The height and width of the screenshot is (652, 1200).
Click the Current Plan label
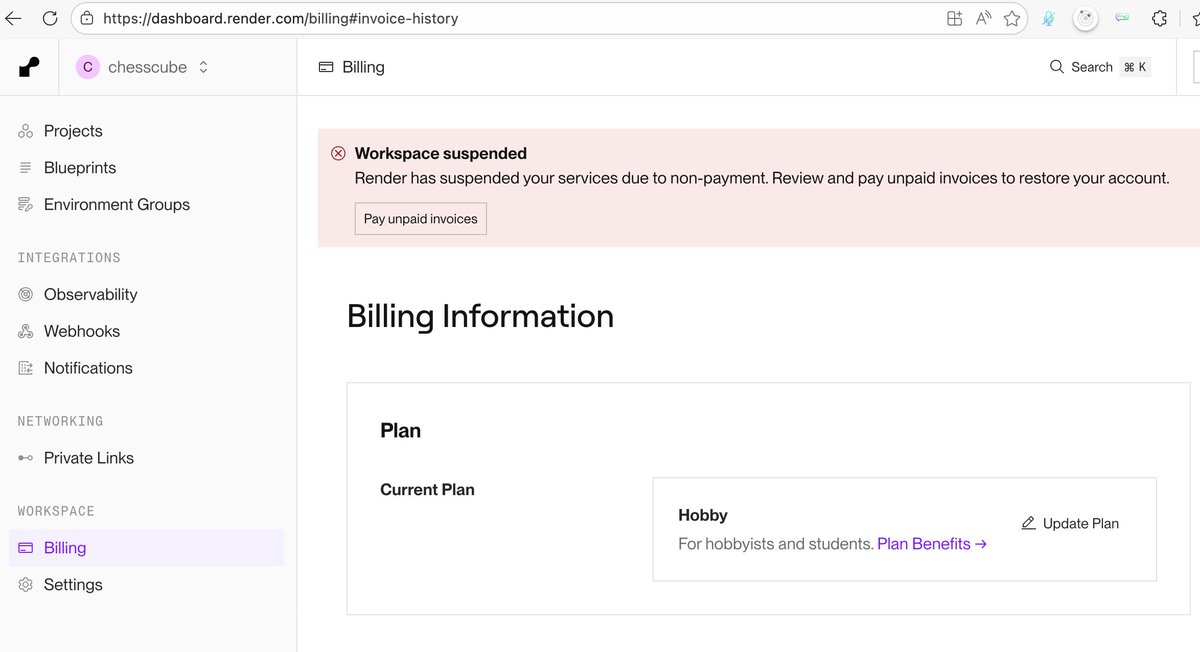pyautogui.click(x=427, y=490)
